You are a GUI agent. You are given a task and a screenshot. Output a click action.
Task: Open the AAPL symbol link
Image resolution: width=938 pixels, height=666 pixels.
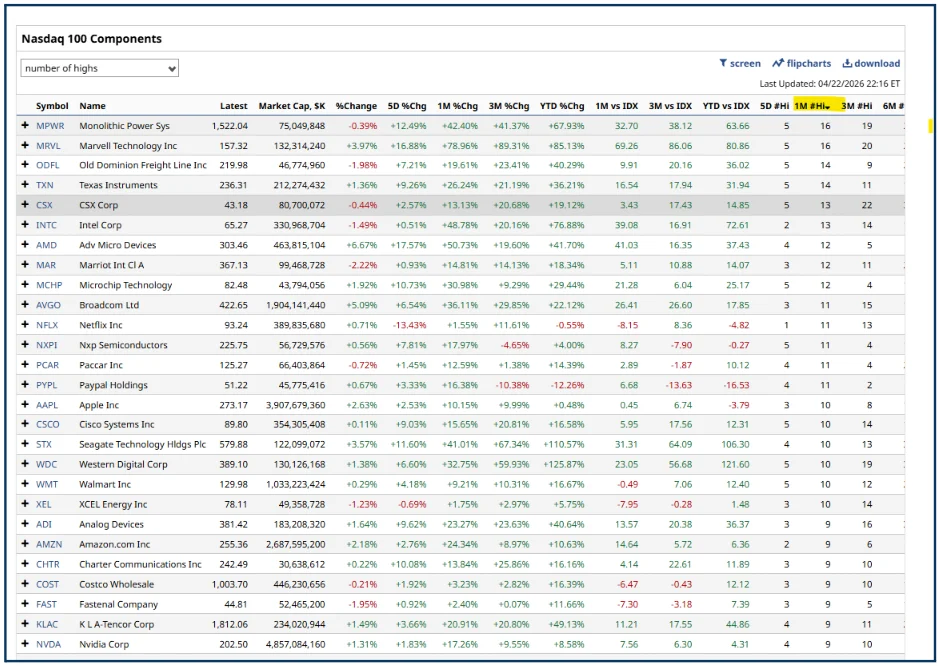tap(47, 405)
